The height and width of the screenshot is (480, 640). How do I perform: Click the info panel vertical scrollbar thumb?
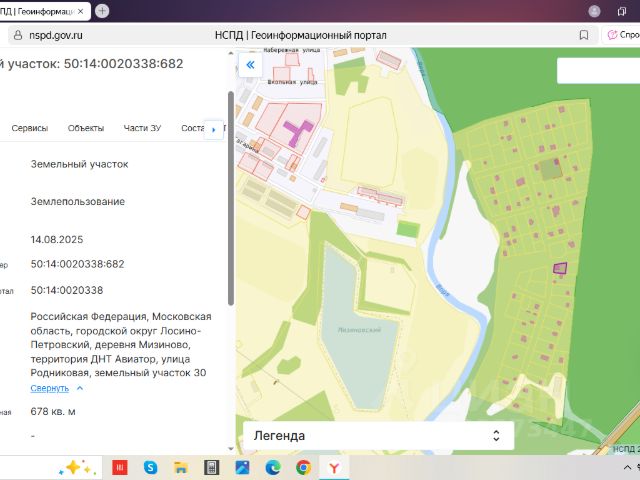tap(231, 198)
